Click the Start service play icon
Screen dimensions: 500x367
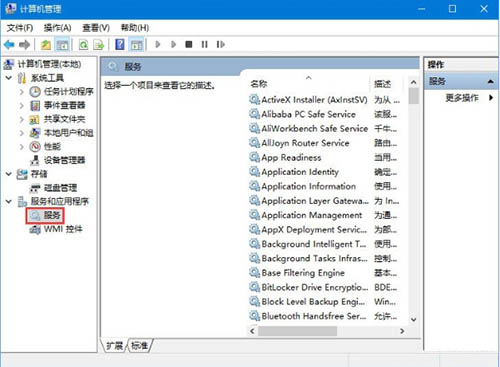158,44
